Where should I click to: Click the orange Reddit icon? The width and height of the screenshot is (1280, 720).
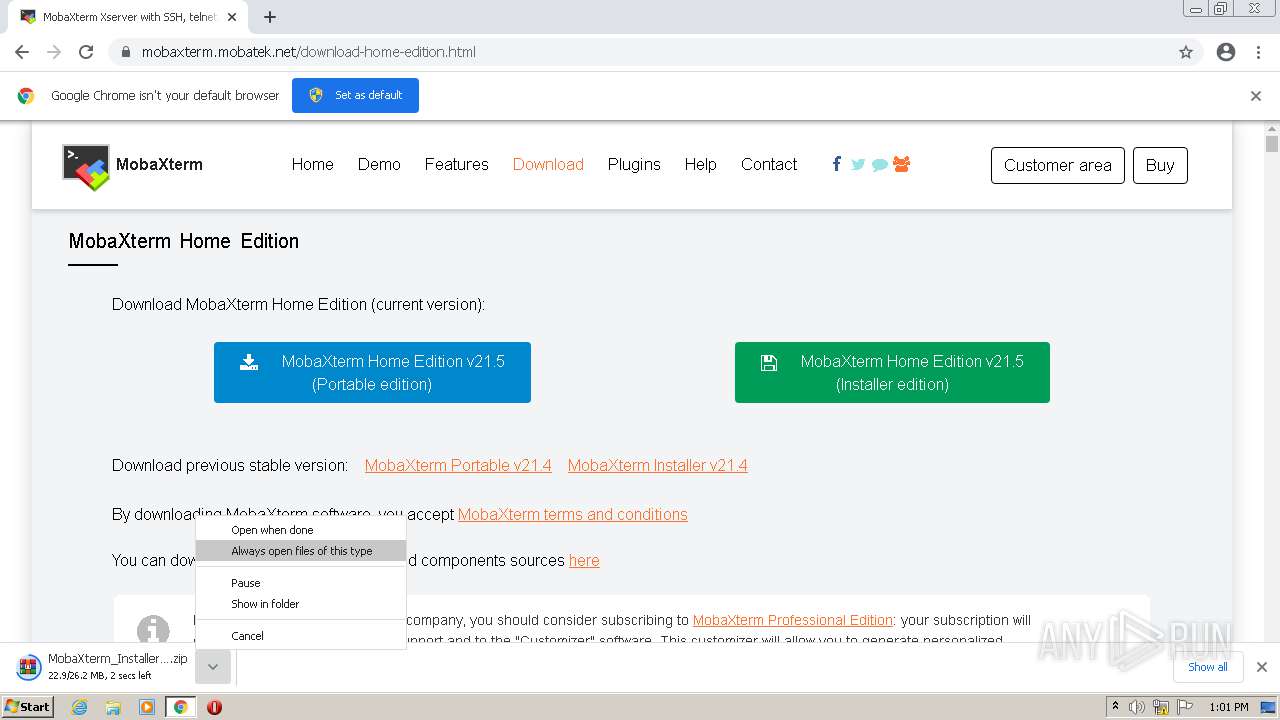coord(902,164)
